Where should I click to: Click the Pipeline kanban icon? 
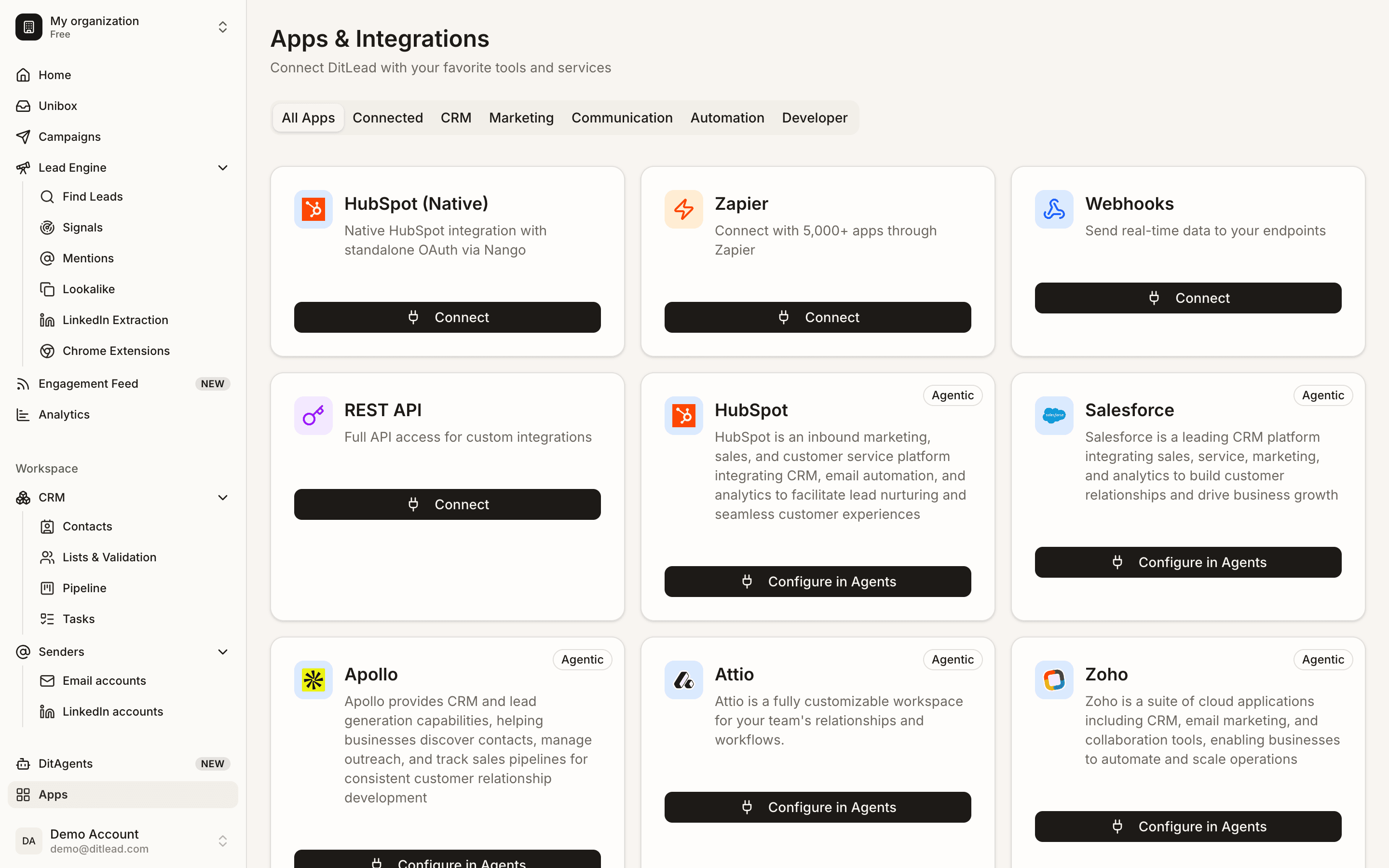click(47, 588)
